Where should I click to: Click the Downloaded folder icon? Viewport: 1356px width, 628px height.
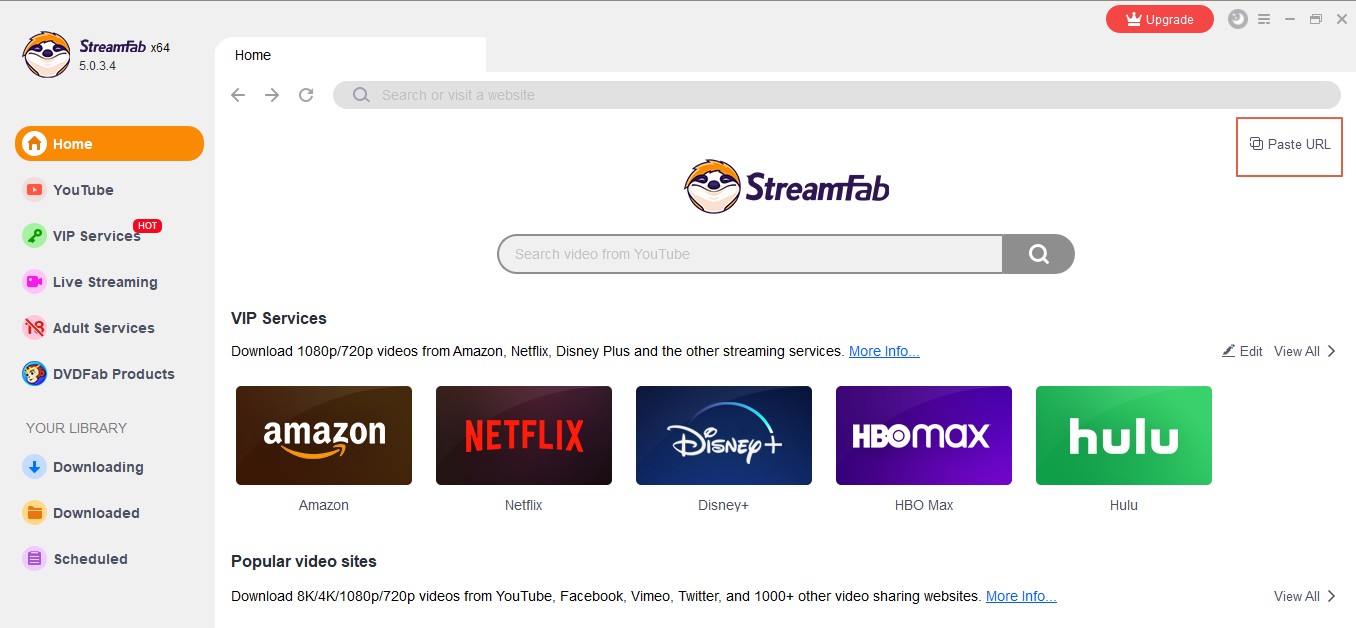(35, 513)
